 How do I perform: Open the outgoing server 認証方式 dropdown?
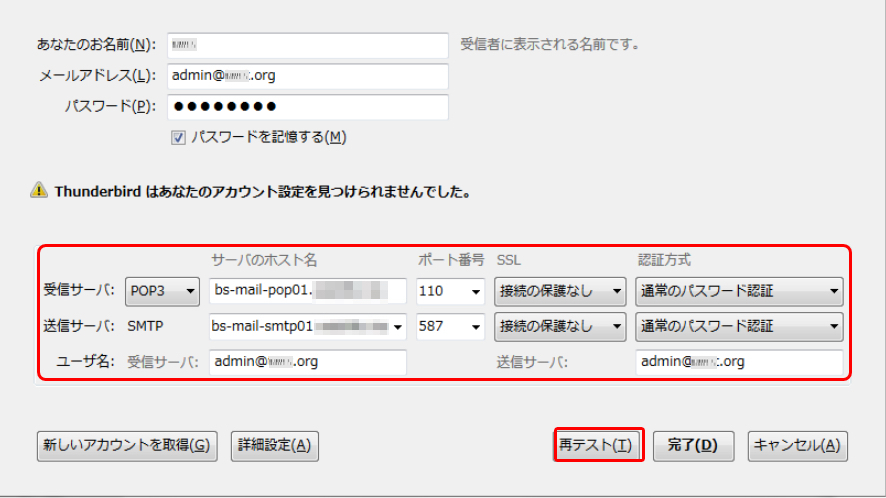[x=738, y=327]
